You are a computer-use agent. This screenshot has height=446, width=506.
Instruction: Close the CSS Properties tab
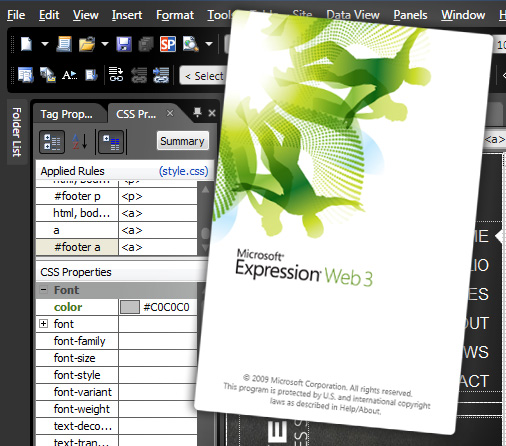click(x=170, y=113)
